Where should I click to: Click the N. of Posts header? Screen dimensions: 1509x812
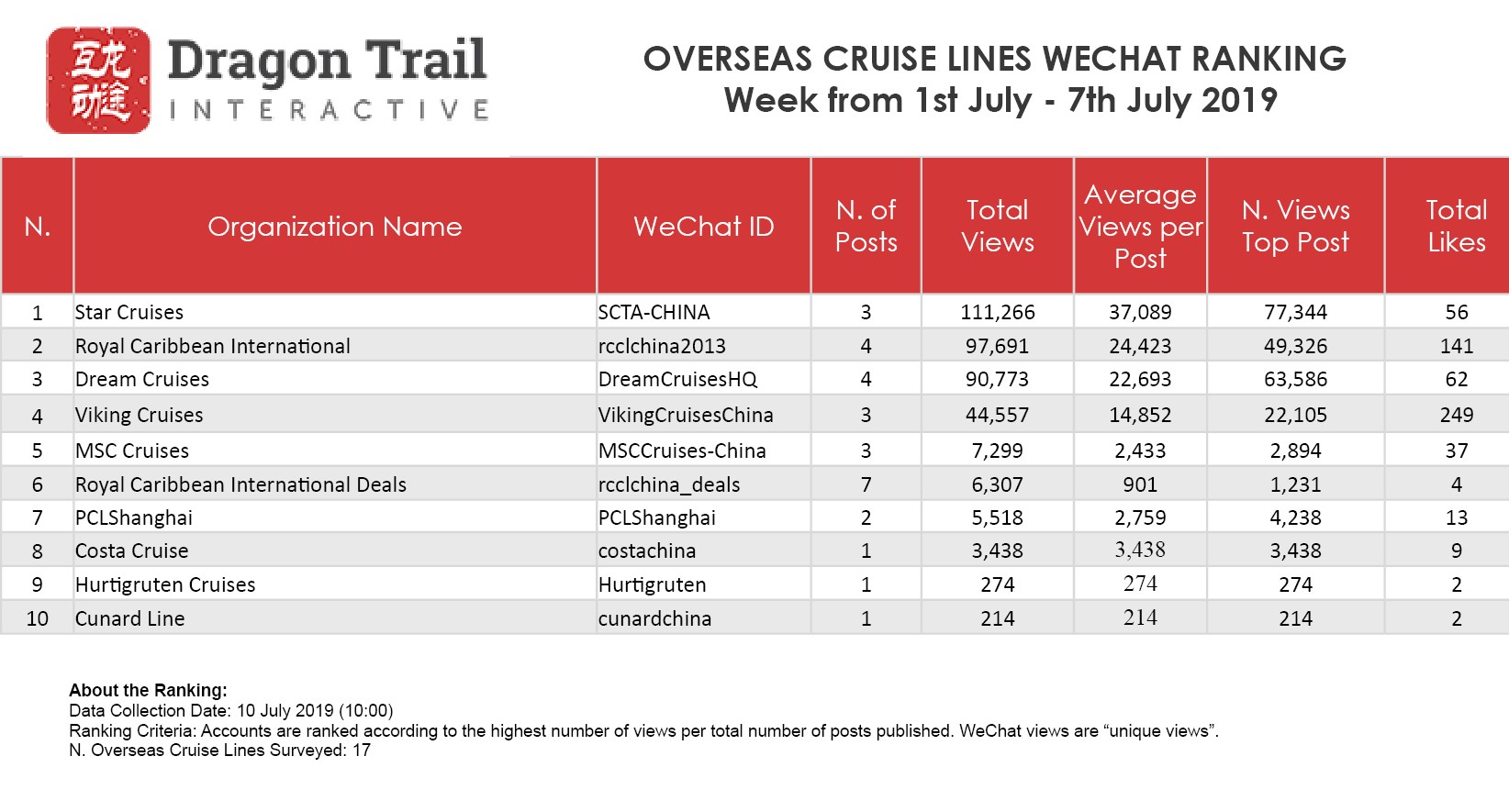[x=866, y=227]
